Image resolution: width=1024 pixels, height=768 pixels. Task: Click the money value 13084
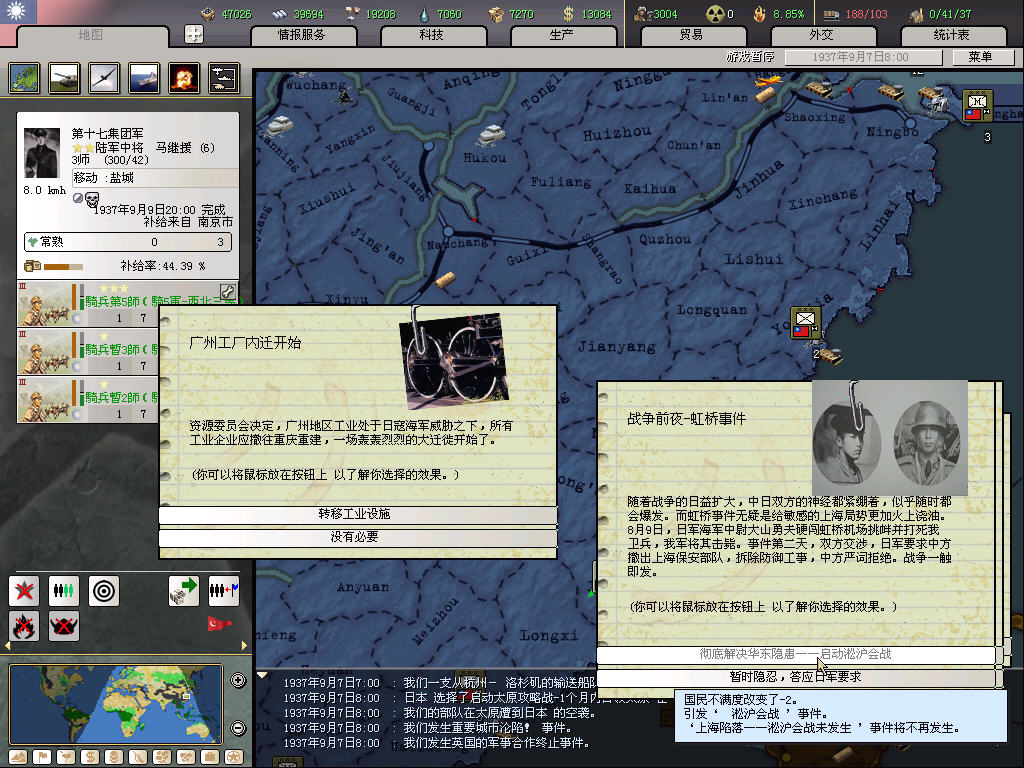596,14
